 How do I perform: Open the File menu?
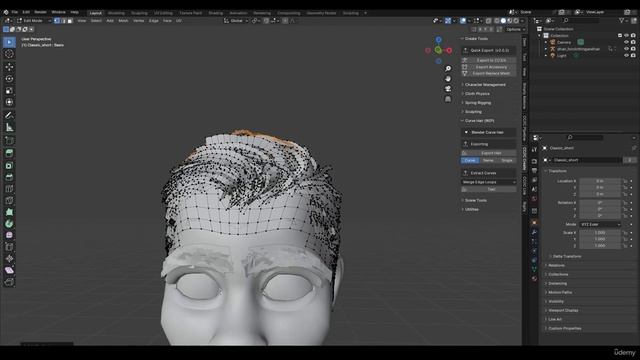point(15,12)
